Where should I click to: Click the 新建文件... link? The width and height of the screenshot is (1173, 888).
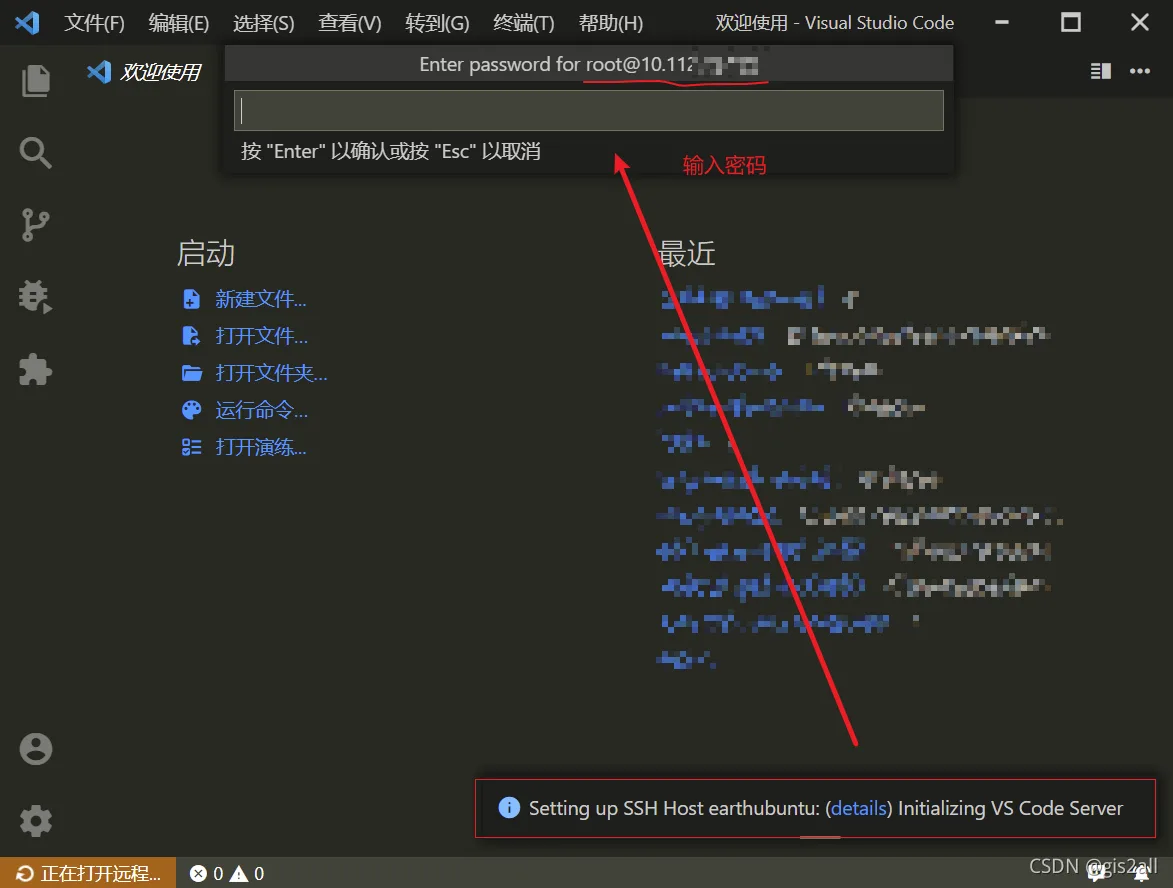261,299
